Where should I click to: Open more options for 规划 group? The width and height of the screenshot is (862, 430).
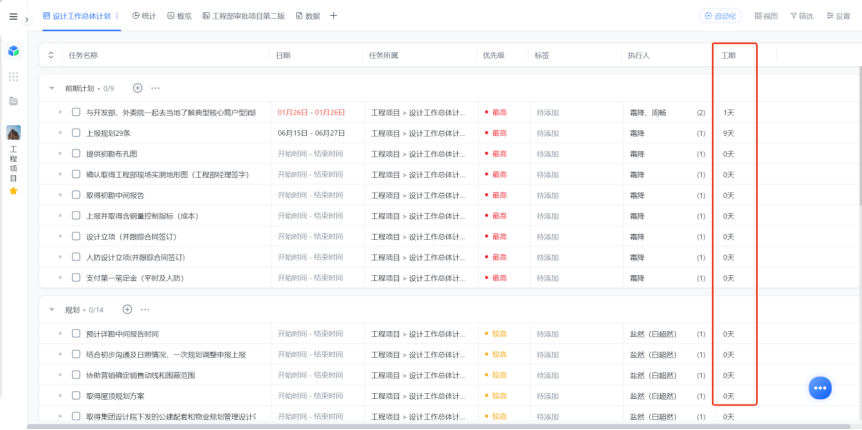[x=145, y=310]
